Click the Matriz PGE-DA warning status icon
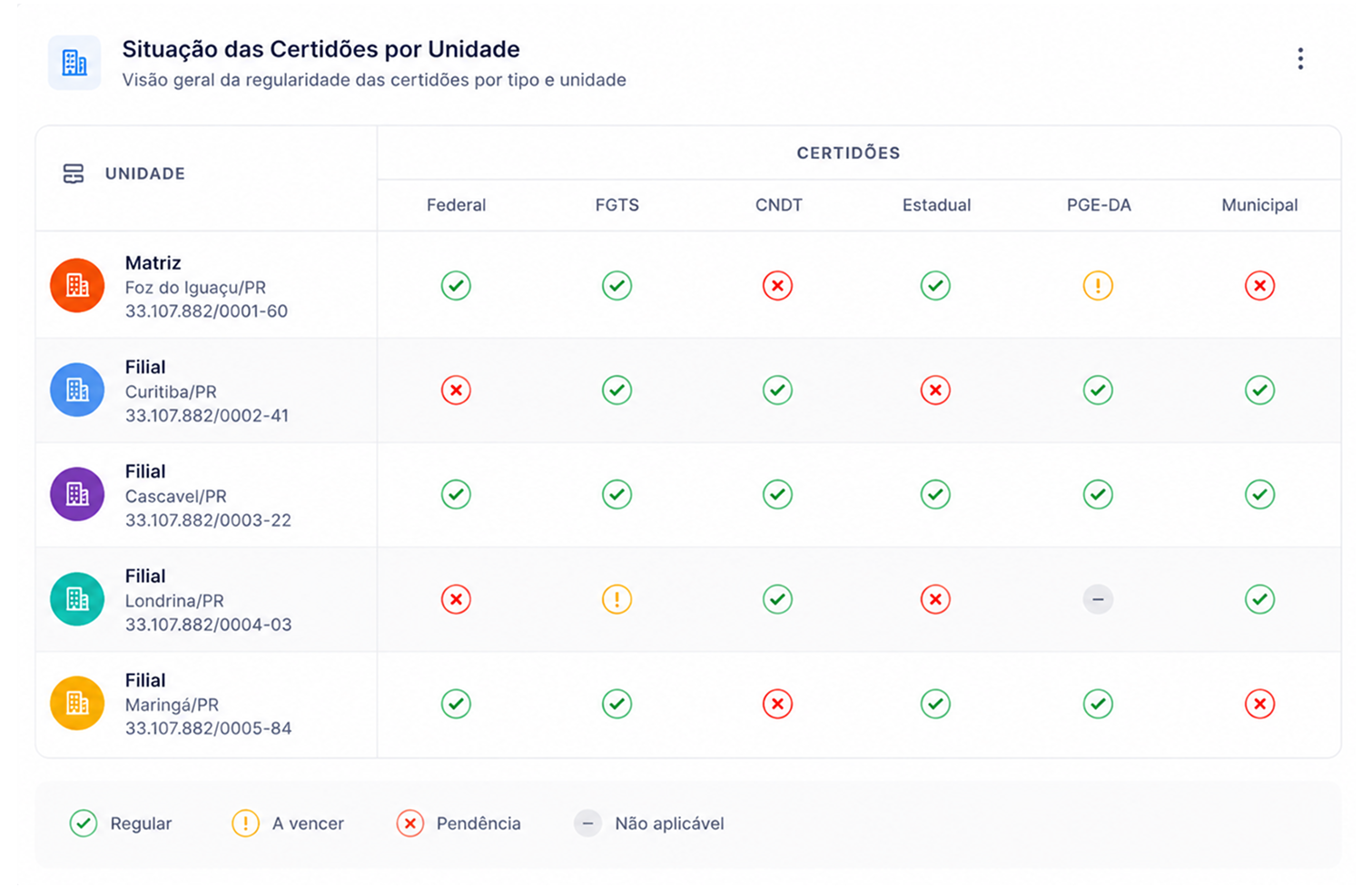The image size is (1372, 888). coord(1098,286)
